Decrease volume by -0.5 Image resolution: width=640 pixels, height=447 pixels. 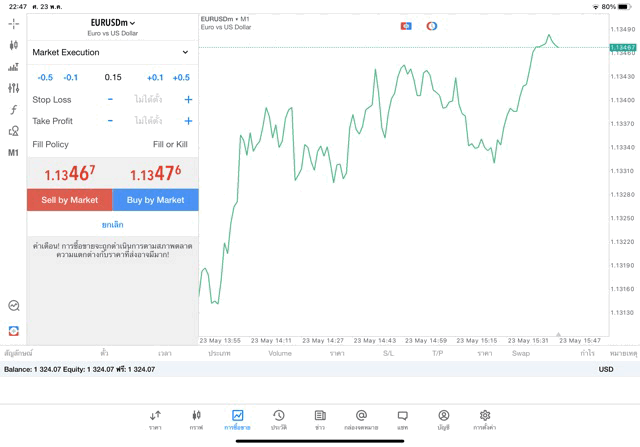point(45,77)
